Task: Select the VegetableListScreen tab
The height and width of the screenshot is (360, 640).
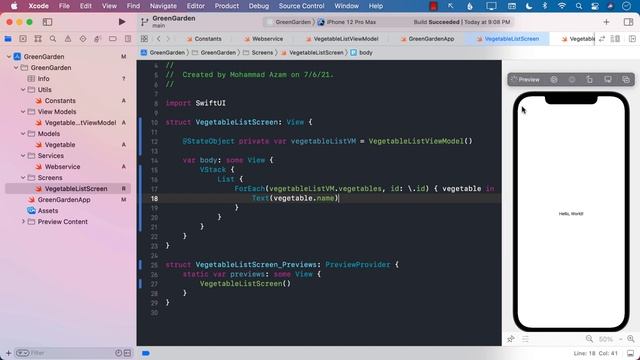Action: pyautogui.click(x=507, y=39)
